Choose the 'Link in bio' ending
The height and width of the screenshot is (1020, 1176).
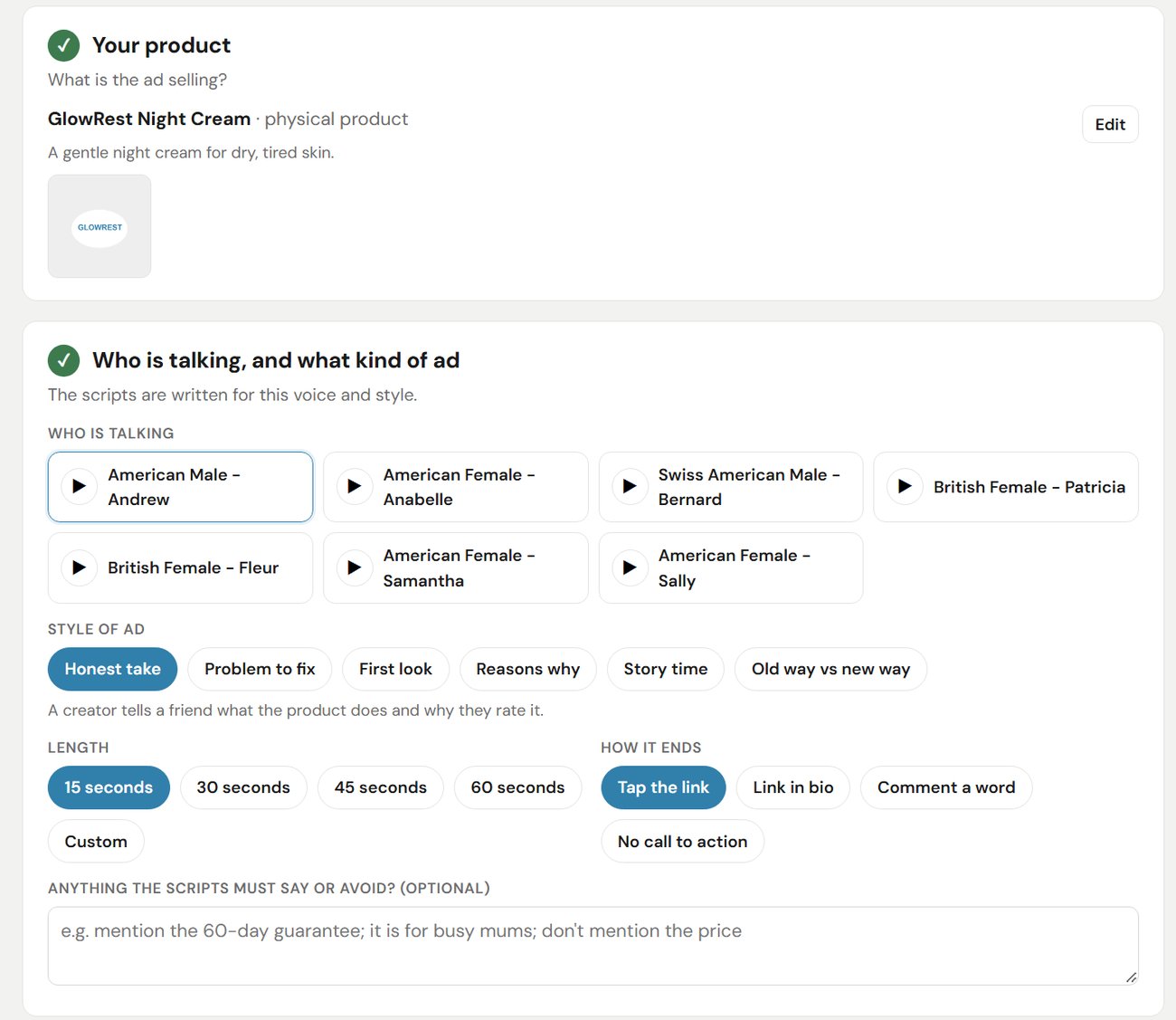[x=793, y=787]
